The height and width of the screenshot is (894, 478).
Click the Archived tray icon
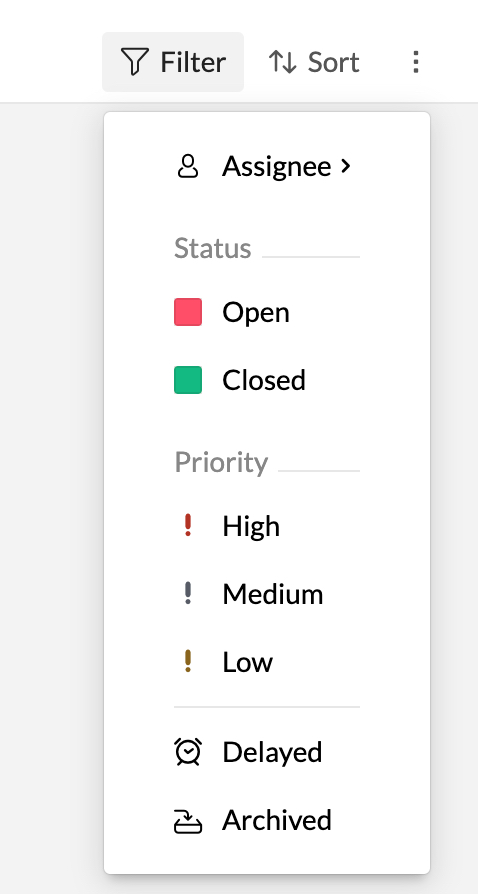[x=188, y=820]
